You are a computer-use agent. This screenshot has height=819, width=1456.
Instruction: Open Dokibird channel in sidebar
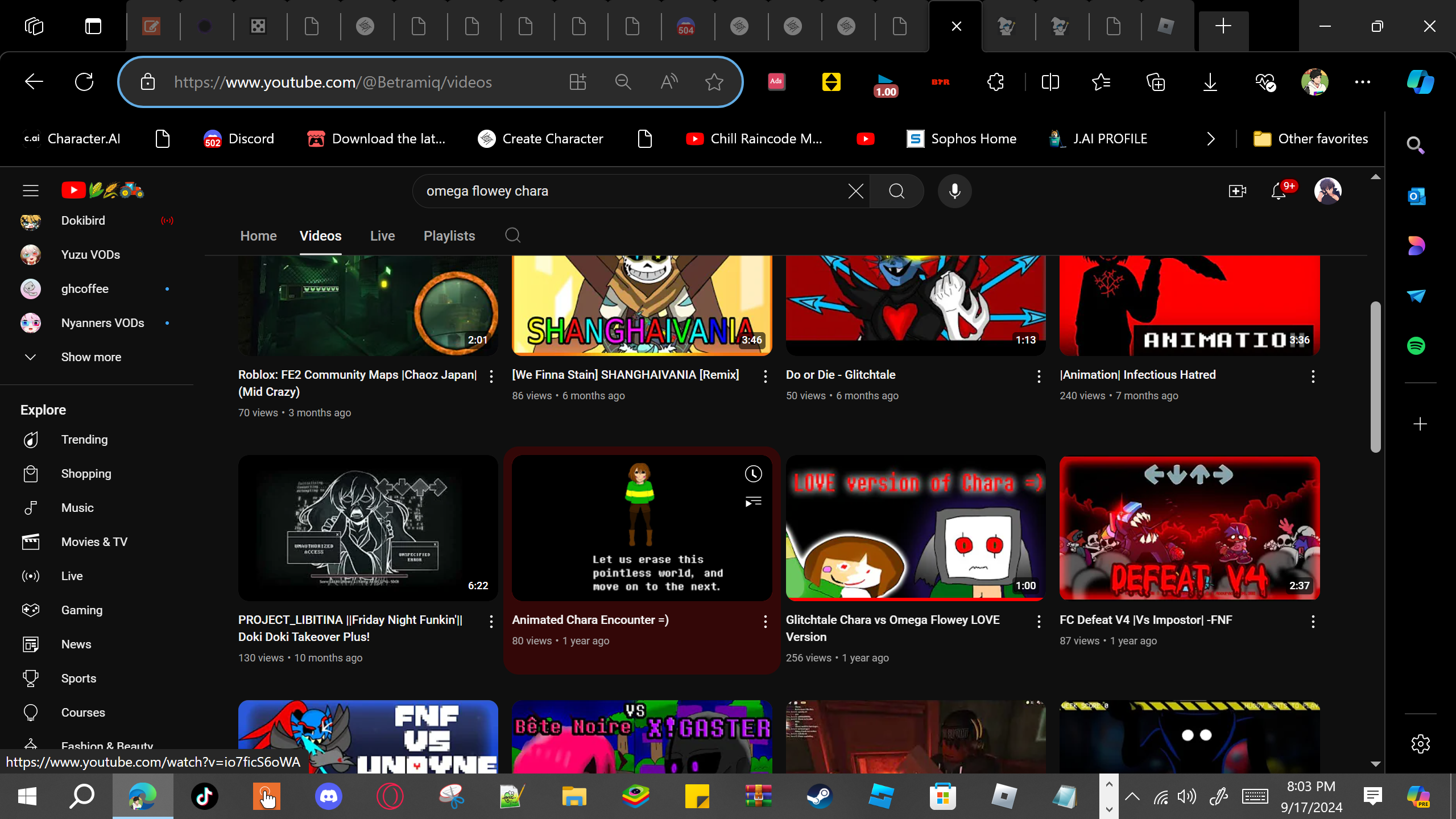click(83, 221)
